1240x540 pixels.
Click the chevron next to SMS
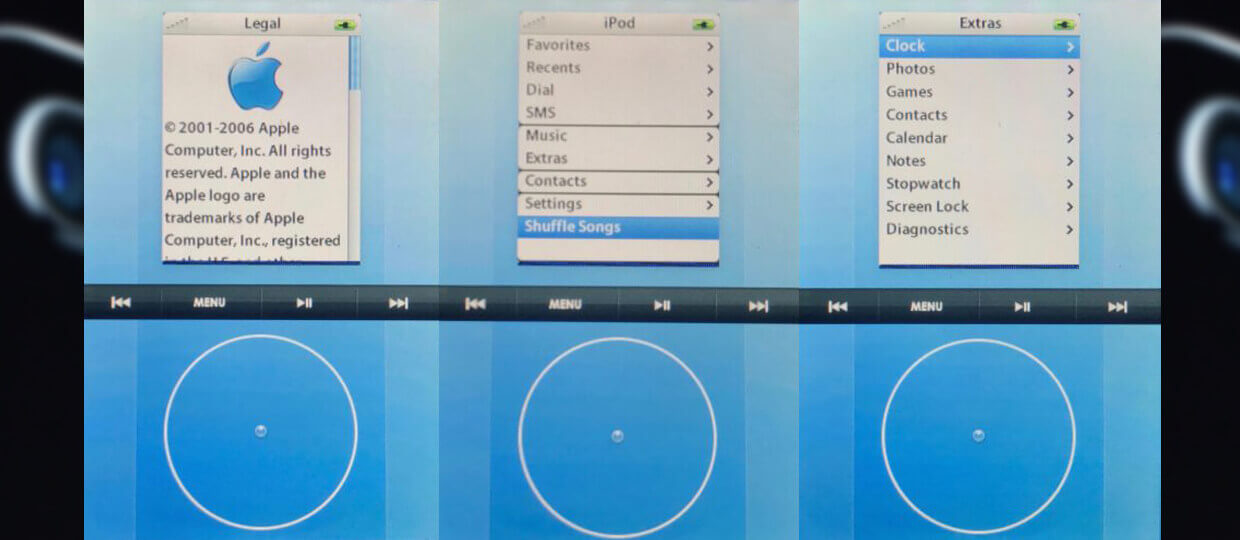click(x=709, y=114)
